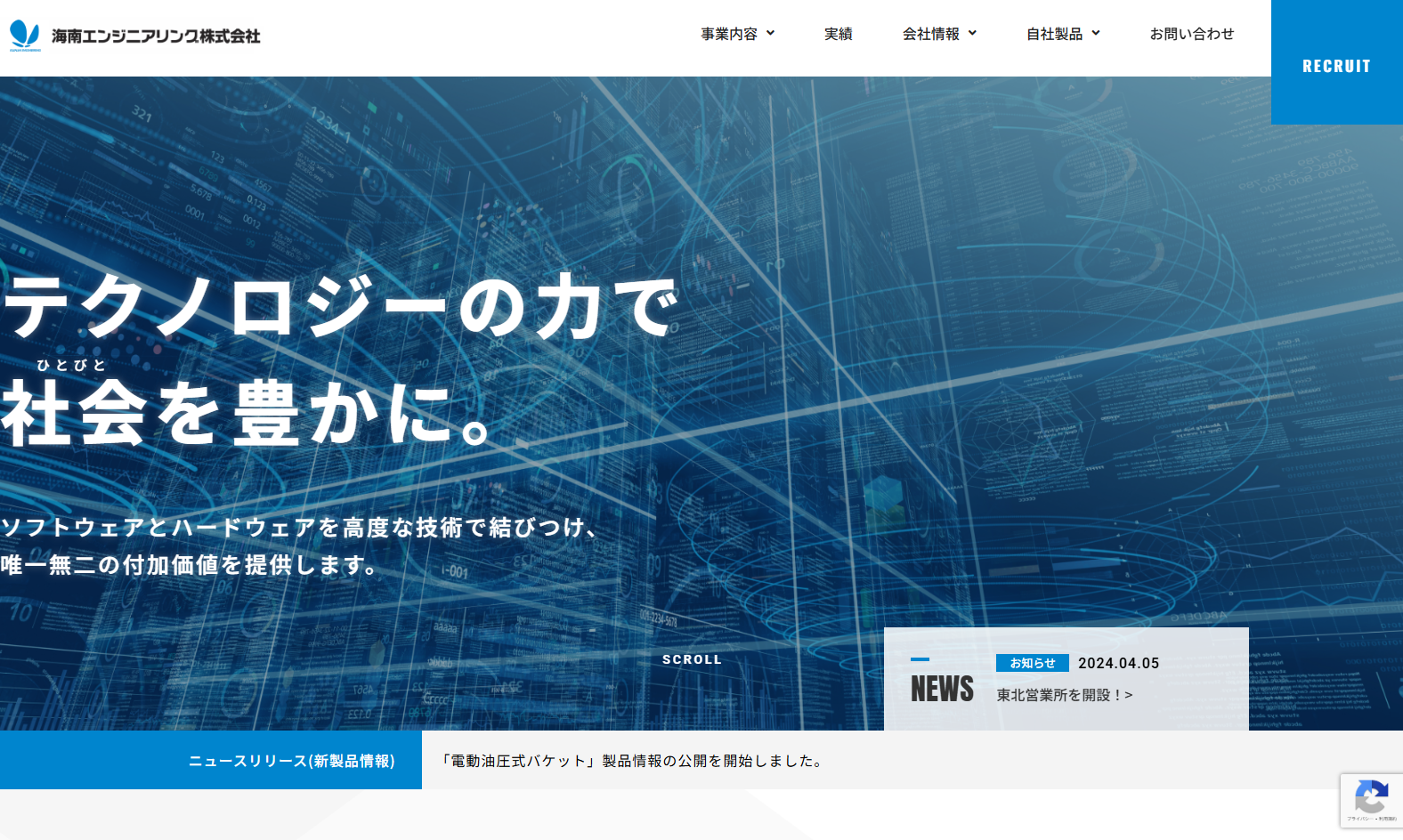Click the 海南エンジニアリング株式会社 company name
Image resolution: width=1403 pixels, height=840 pixels.
pyautogui.click(x=156, y=36)
